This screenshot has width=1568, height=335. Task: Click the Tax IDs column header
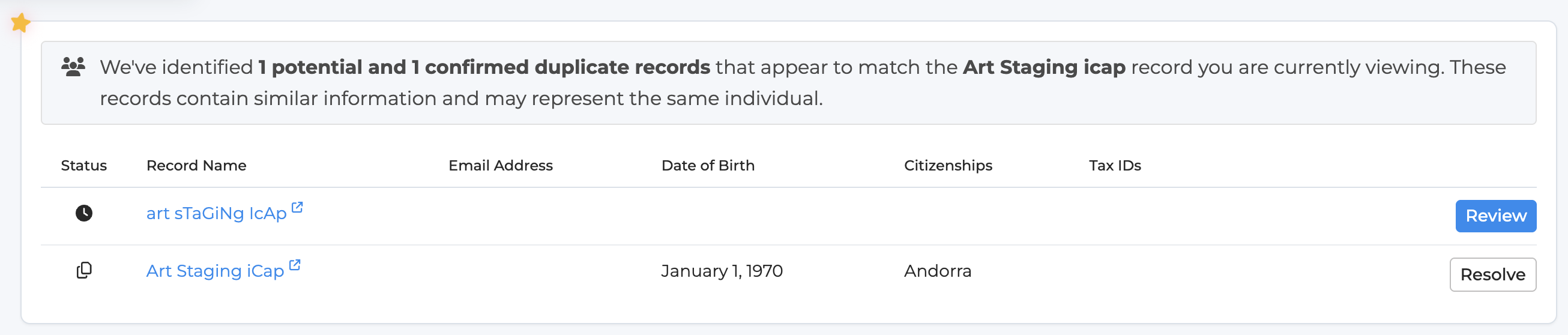point(1115,166)
